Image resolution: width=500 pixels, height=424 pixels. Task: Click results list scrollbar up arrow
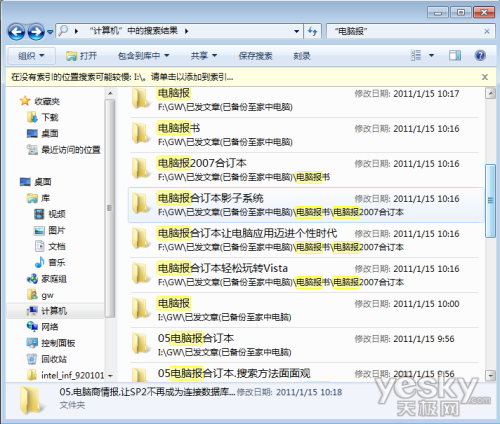pos(490,93)
